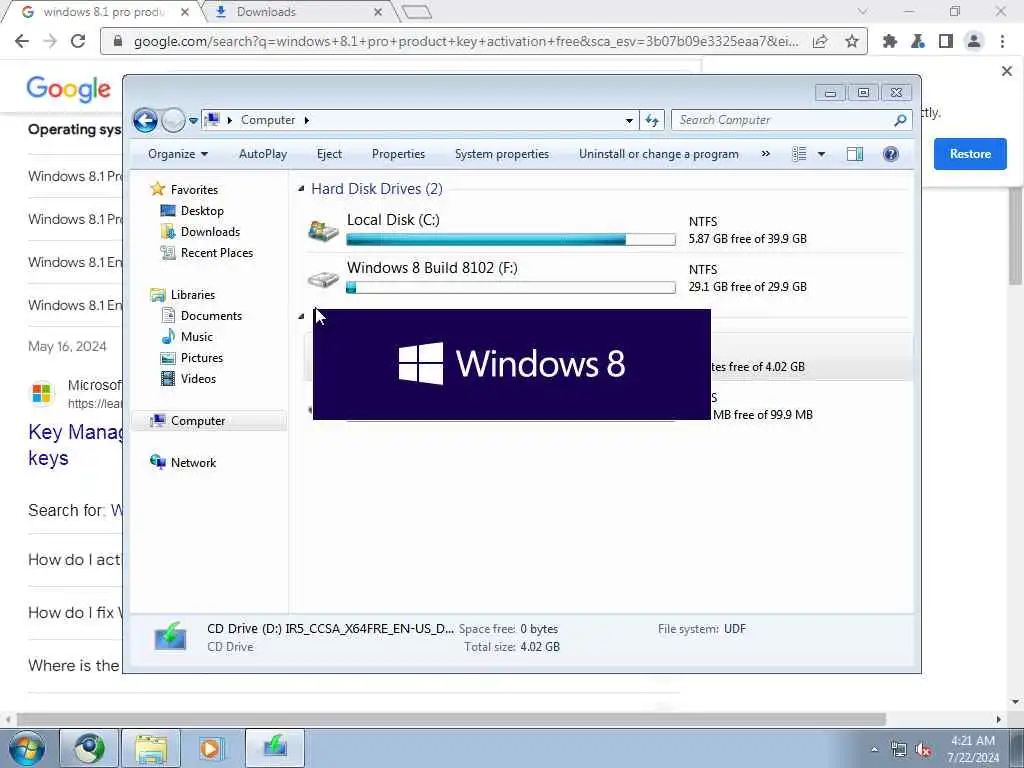Screen dimensions: 1024x768
Task: Click AutoPlay in the toolbar
Action: pos(263,154)
